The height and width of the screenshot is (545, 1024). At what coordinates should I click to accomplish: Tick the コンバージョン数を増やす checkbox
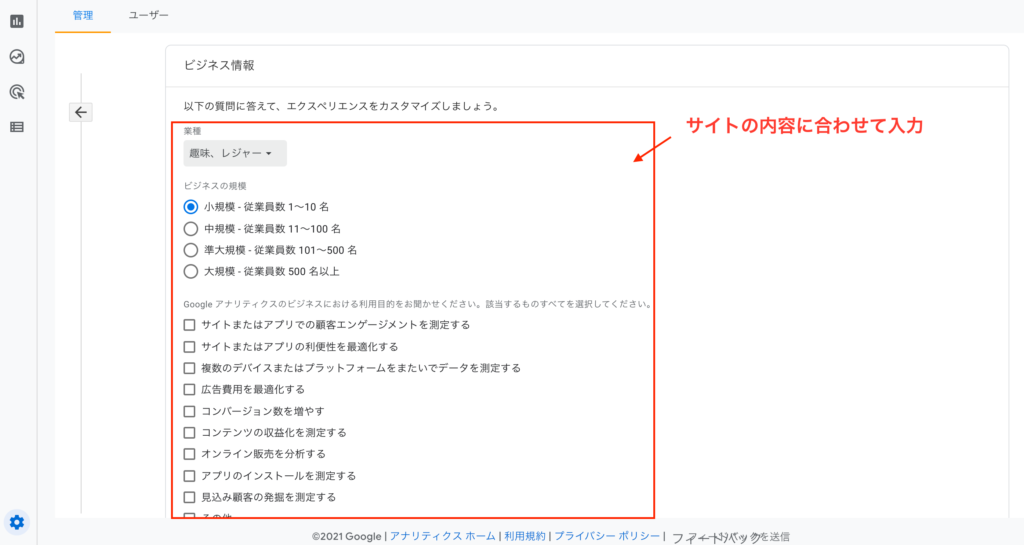click(190, 411)
